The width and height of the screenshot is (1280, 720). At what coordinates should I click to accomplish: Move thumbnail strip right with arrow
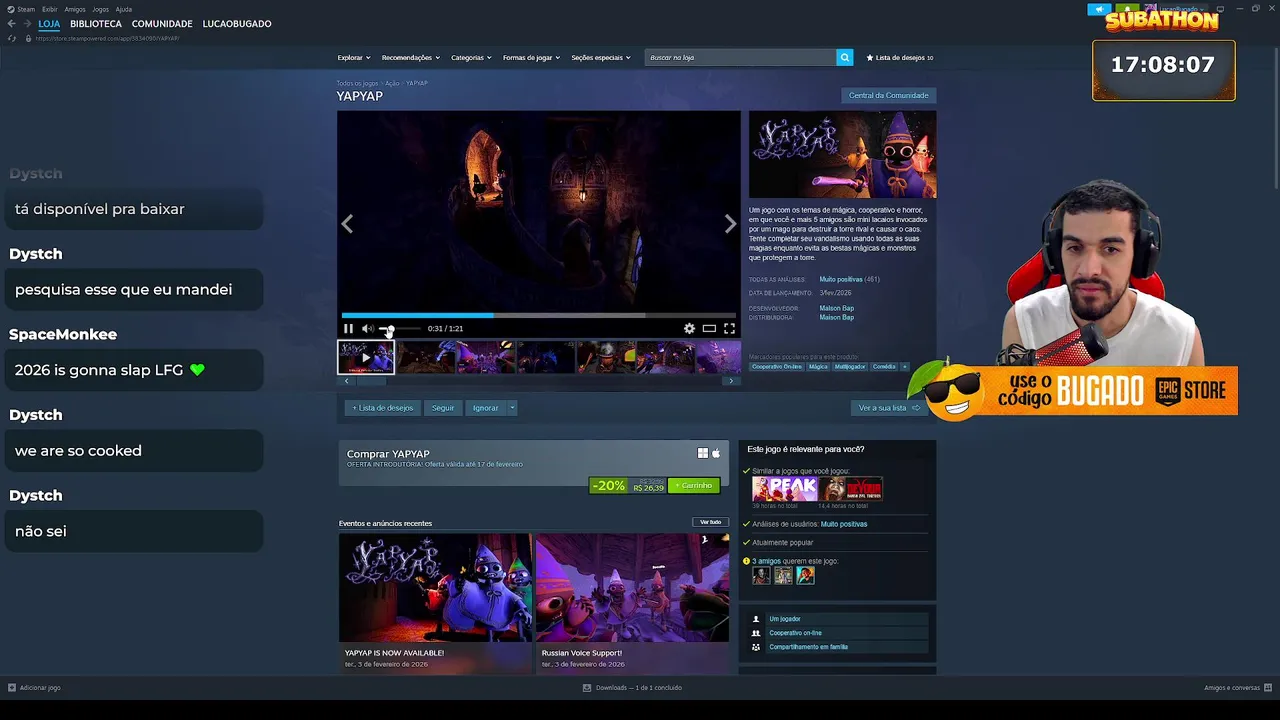click(731, 380)
